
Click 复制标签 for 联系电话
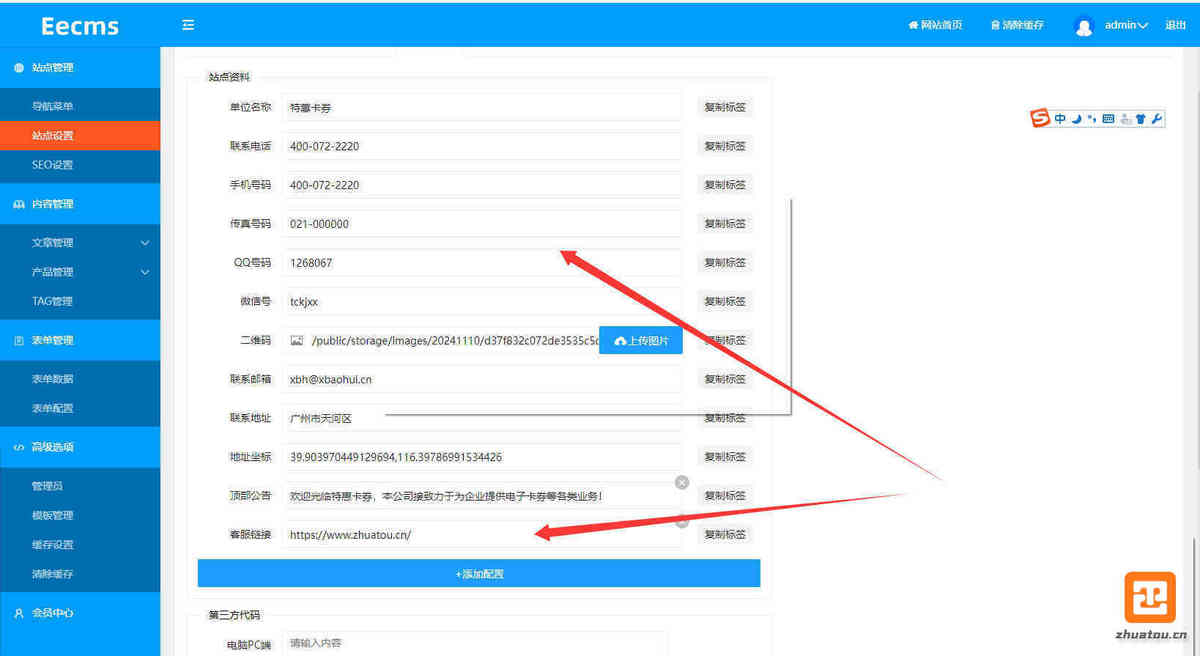[x=725, y=146]
